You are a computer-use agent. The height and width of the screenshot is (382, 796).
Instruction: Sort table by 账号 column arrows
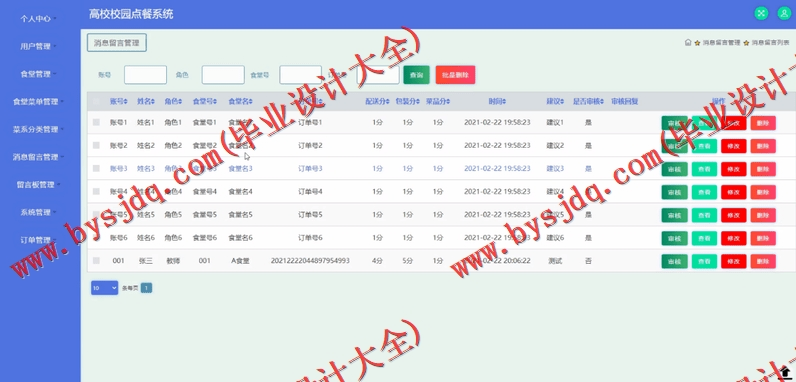click(126, 102)
